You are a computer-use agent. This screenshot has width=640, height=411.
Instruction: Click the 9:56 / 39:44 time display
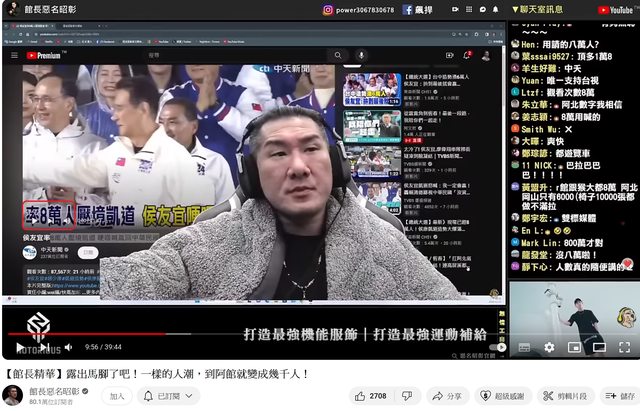tap(103, 347)
